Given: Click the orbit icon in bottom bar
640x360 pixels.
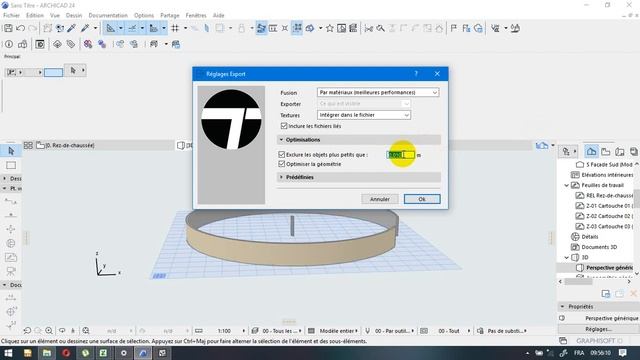Looking at the screenshot, I should pyautogui.click(x=62, y=331).
